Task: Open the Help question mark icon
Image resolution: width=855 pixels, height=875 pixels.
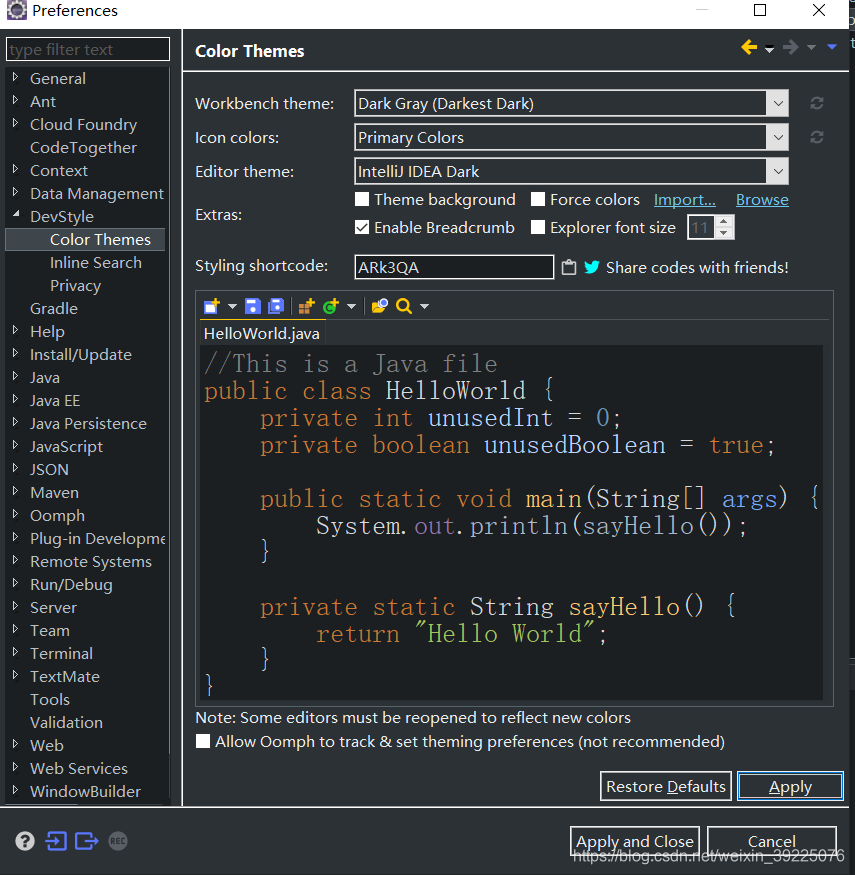Action: (25, 840)
